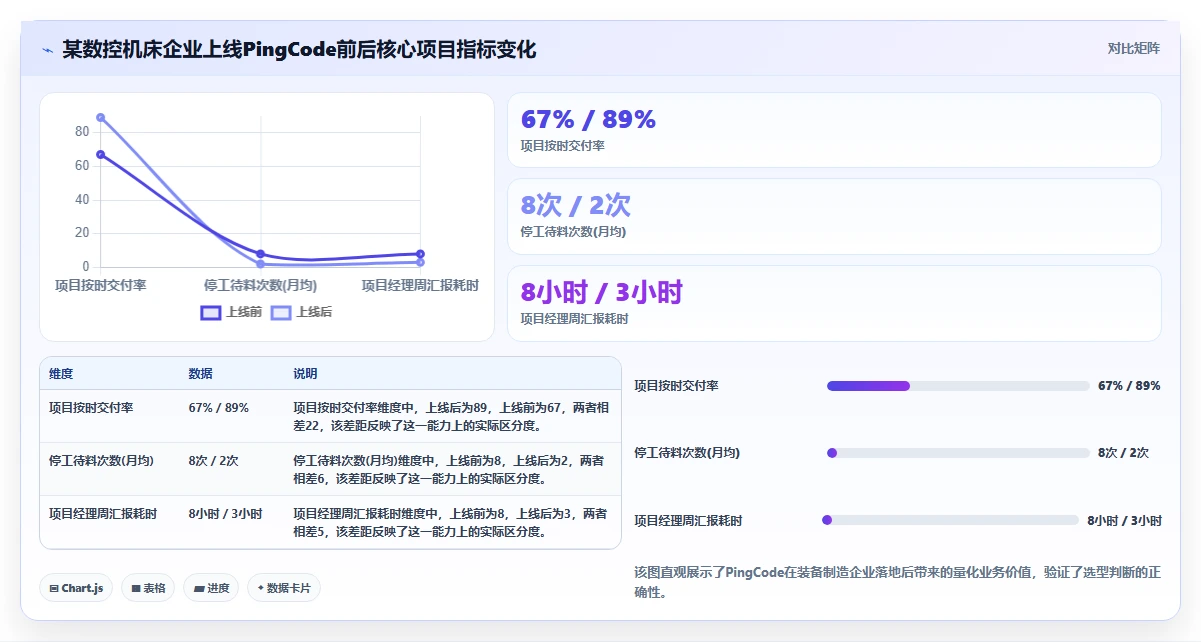1201x642 pixels.
Task: Click the 8次 / 2次 stat card
Action: (834, 217)
